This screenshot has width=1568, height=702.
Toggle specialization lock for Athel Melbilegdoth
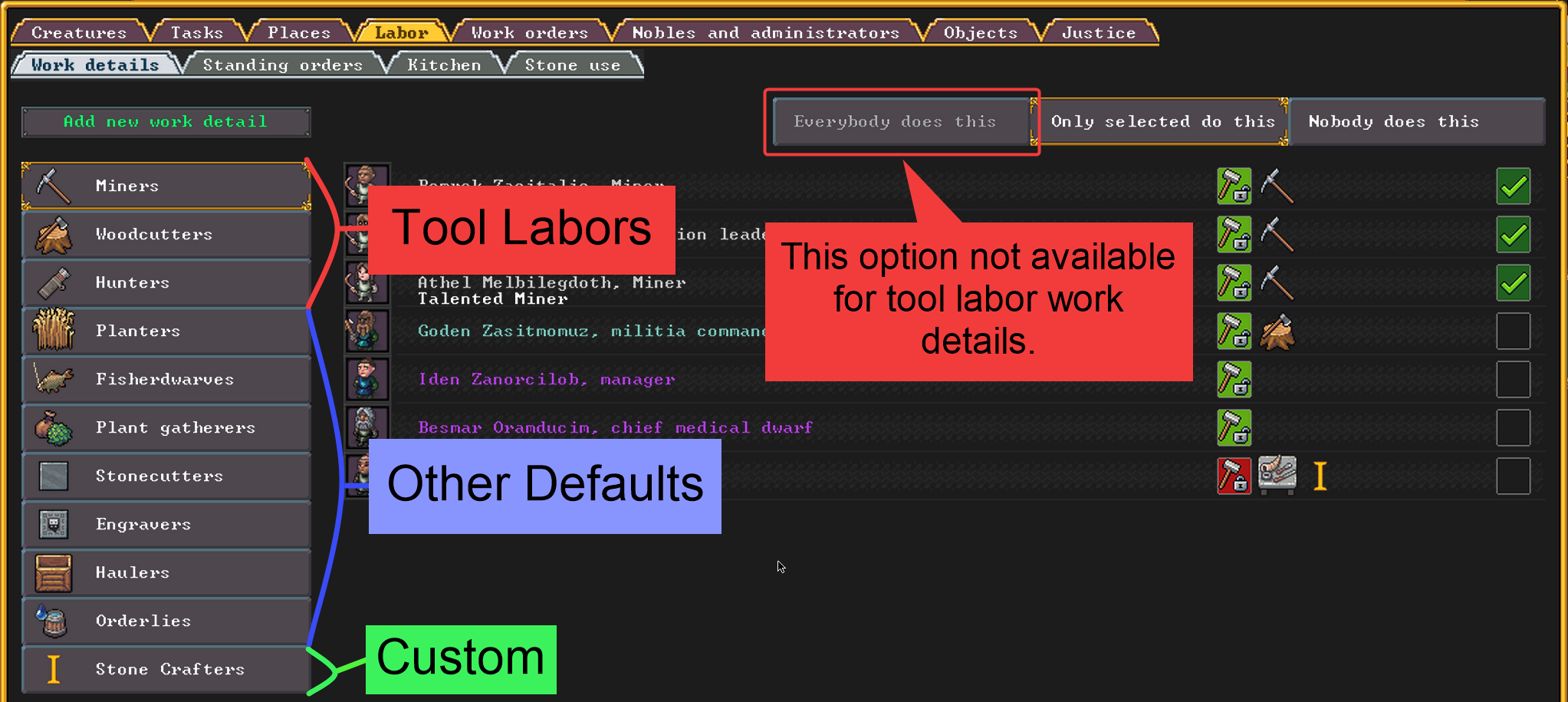1234,282
